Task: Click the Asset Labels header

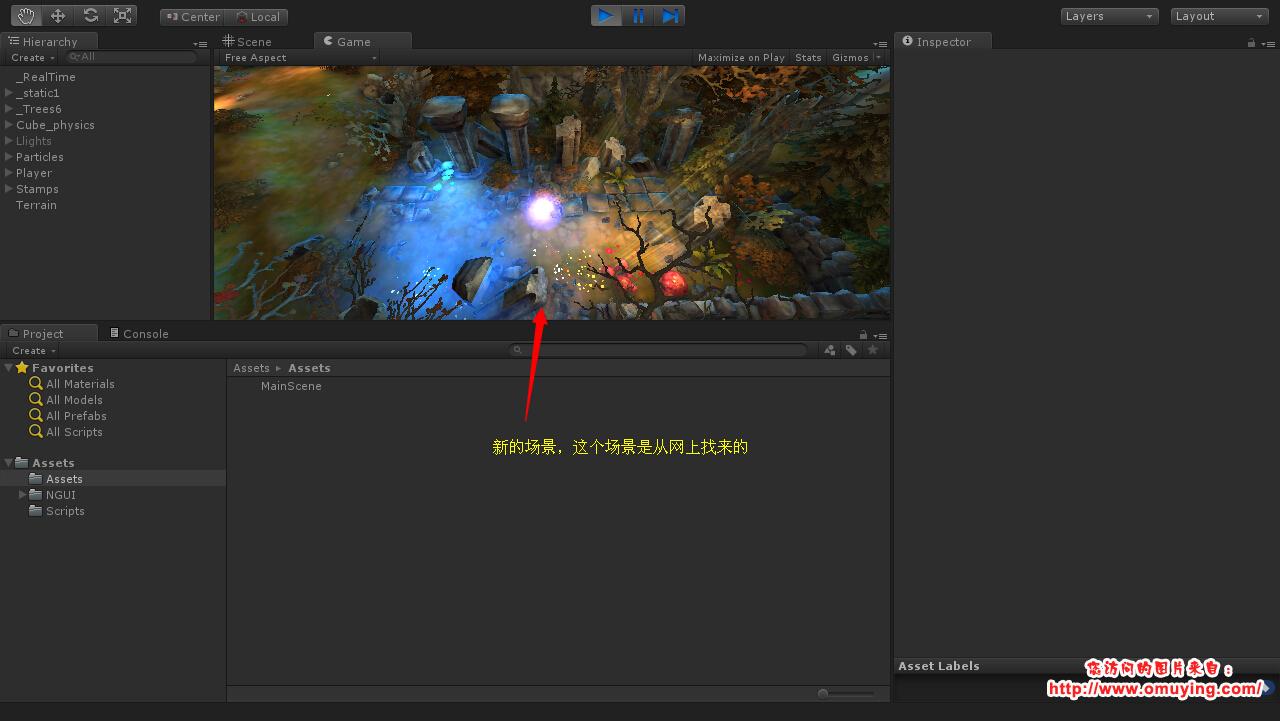Action: [939, 666]
